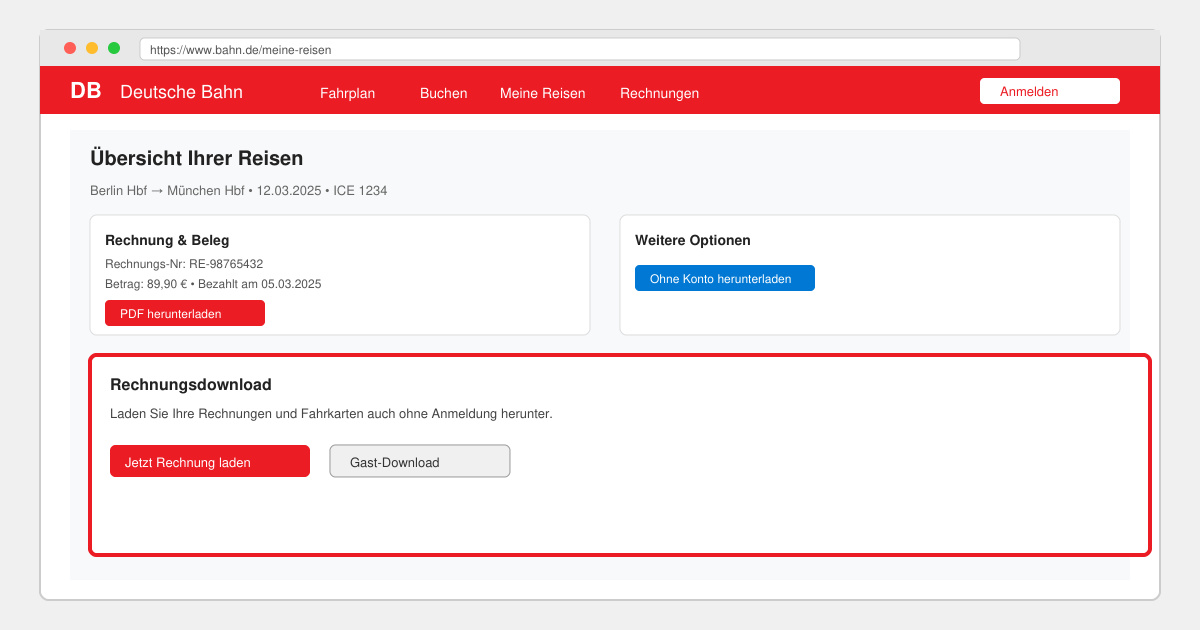Open the Fahrplan menu item

(x=347, y=93)
